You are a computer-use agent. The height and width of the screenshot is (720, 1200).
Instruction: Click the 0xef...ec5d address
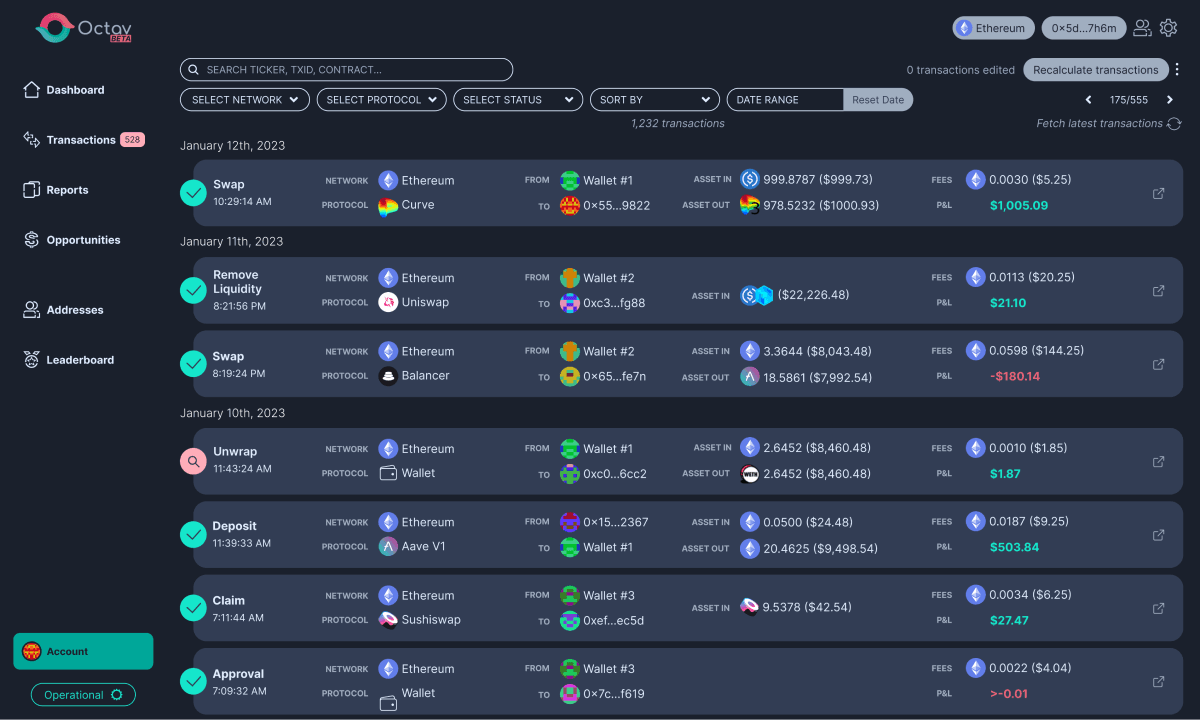[x=614, y=621]
